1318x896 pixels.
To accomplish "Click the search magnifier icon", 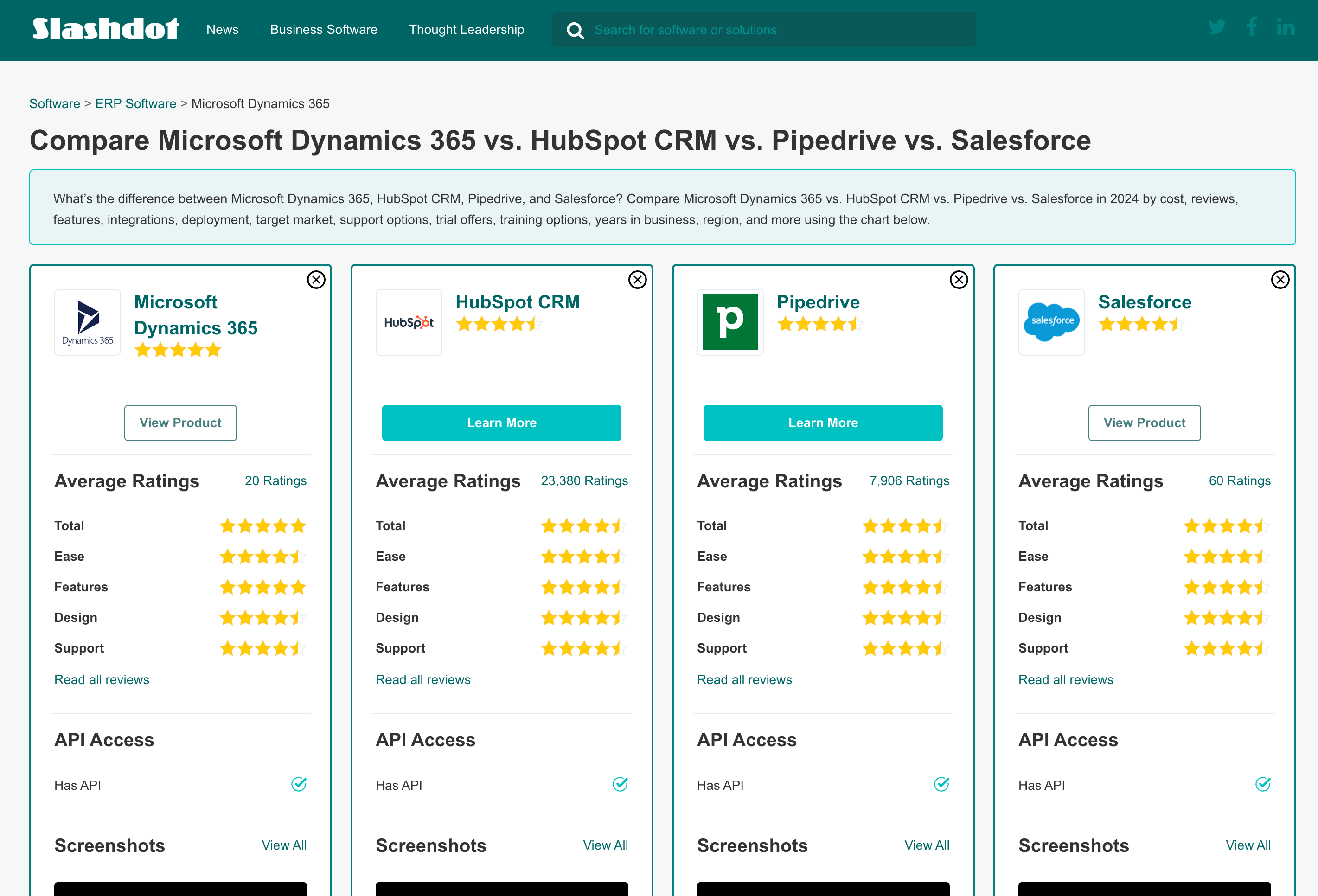I will (575, 30).
